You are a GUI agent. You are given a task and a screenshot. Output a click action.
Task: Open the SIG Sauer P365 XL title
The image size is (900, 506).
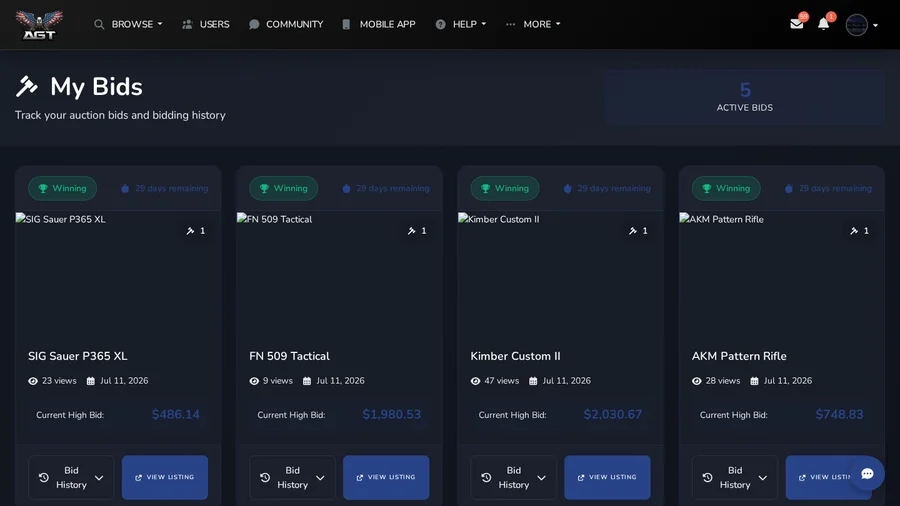coord(77,356)
